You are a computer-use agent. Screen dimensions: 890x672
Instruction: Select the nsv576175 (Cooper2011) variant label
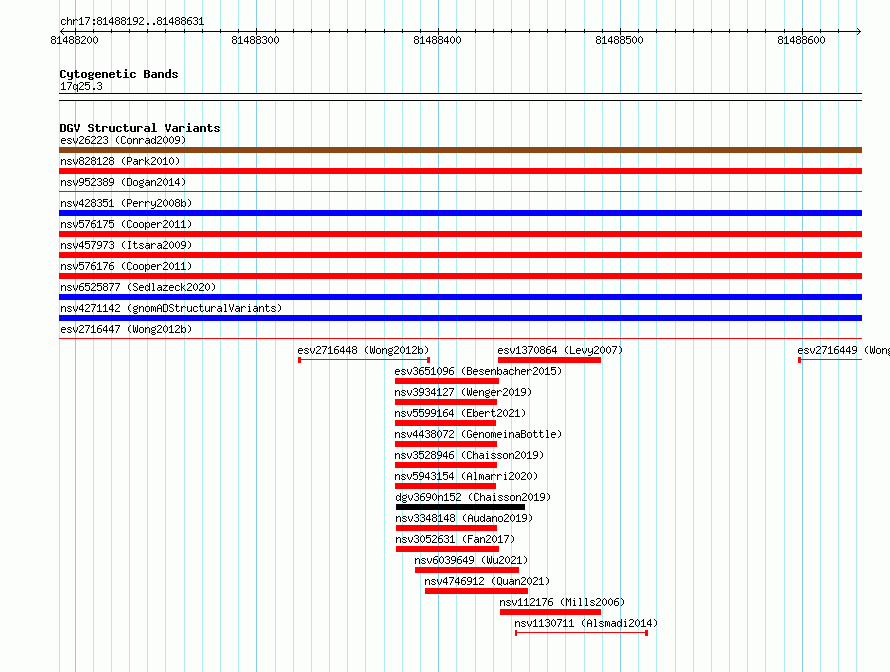[126, 224]
